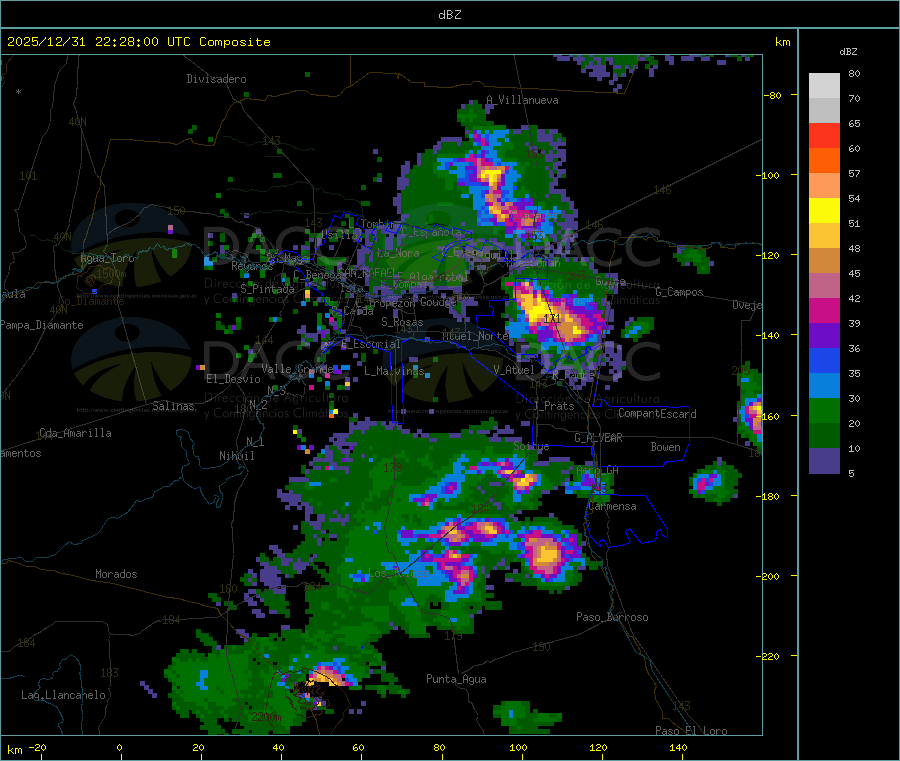The height and width of the screenshot is (761, 900).
Task: Click the Bowen location label
Action: coord(665,447)
